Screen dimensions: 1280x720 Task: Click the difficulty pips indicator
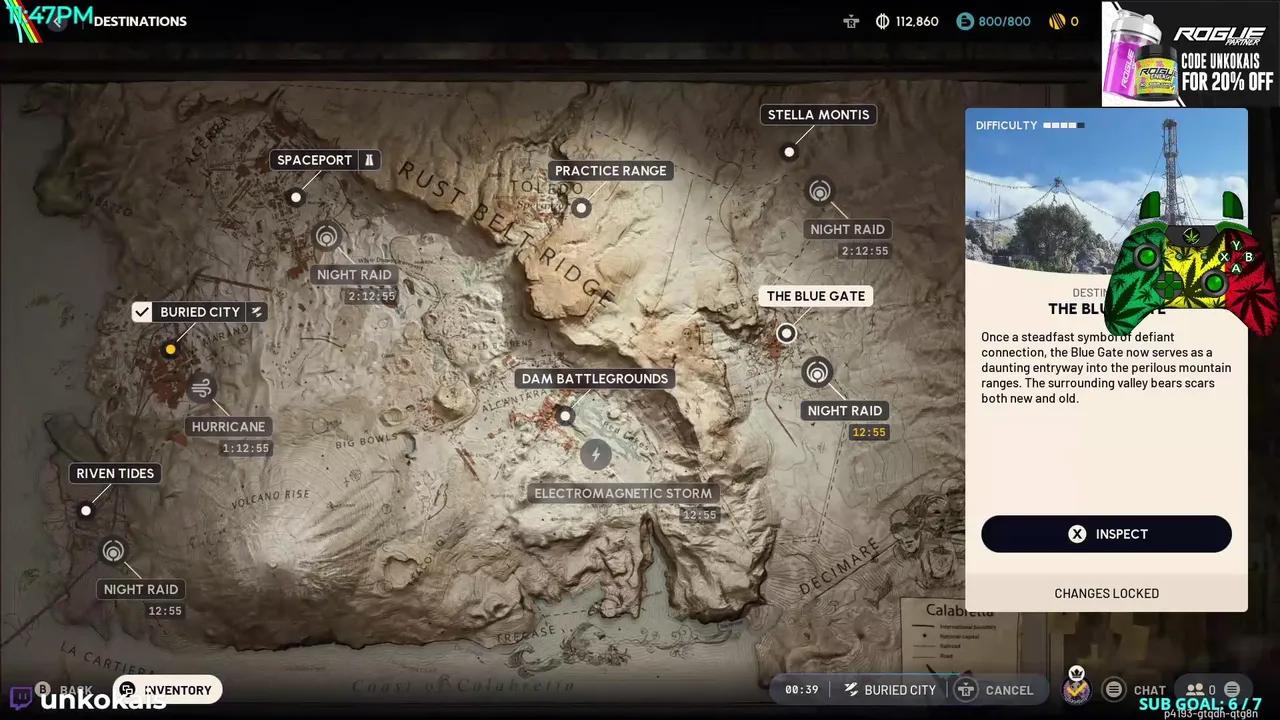point(1063,125)
